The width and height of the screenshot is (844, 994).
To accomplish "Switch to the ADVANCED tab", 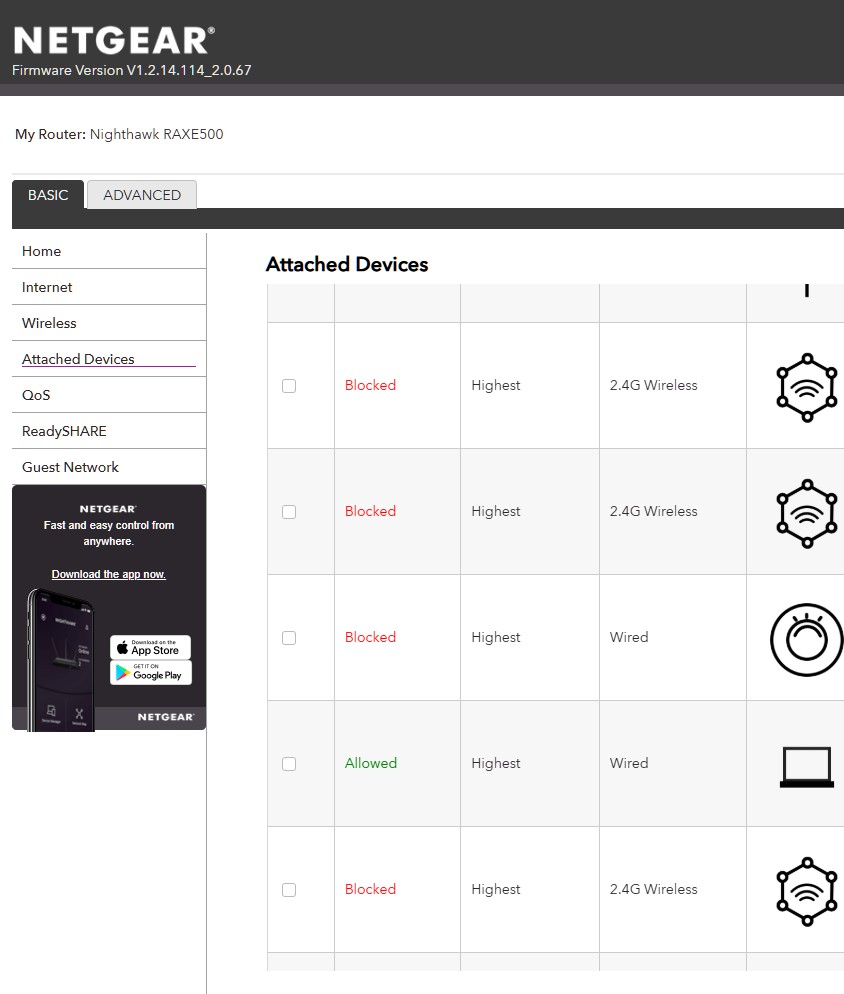I will point(142,195).
